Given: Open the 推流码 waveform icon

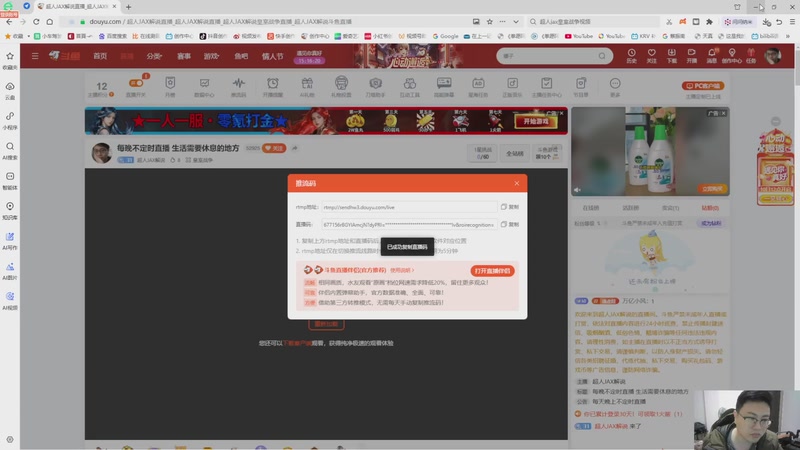Looking at the screenshot, I should [238, 86].
